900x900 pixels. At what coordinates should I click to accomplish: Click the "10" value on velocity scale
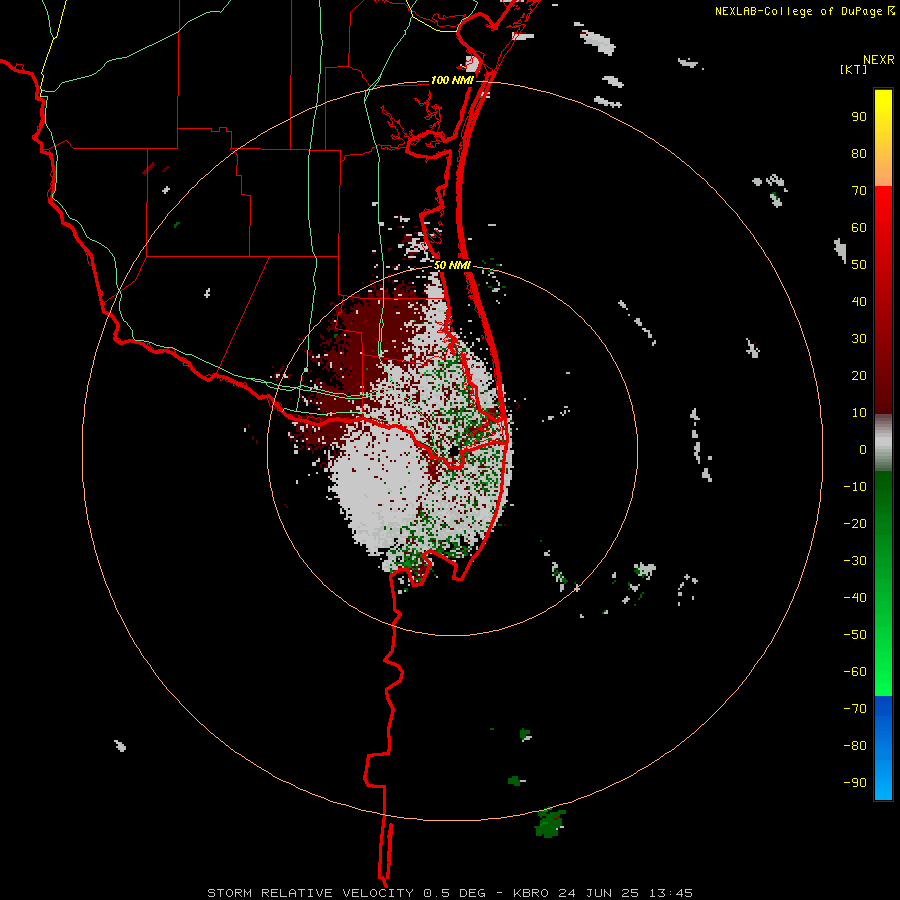point(859,413)
